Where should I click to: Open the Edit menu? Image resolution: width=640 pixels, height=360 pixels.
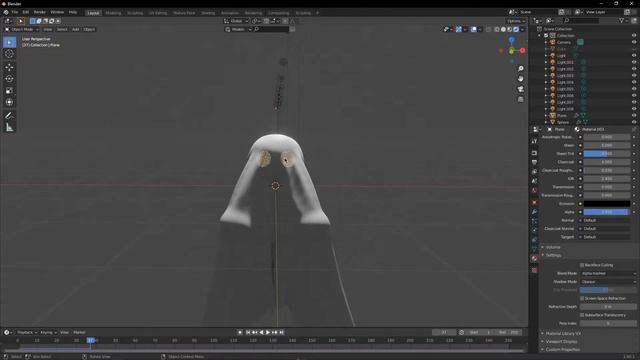pyautogui.click(x=26, y=12)
